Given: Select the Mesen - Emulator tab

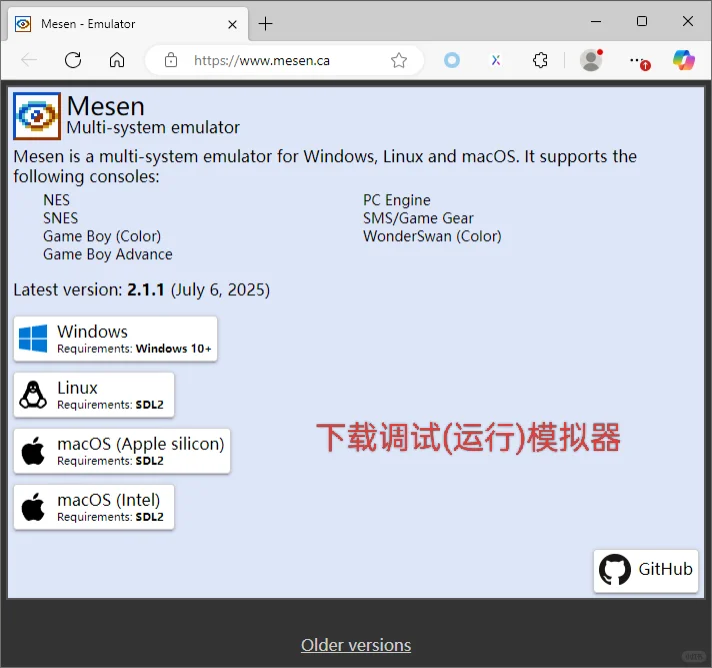Looking at the screenshot, I should [x=128, y=24].
